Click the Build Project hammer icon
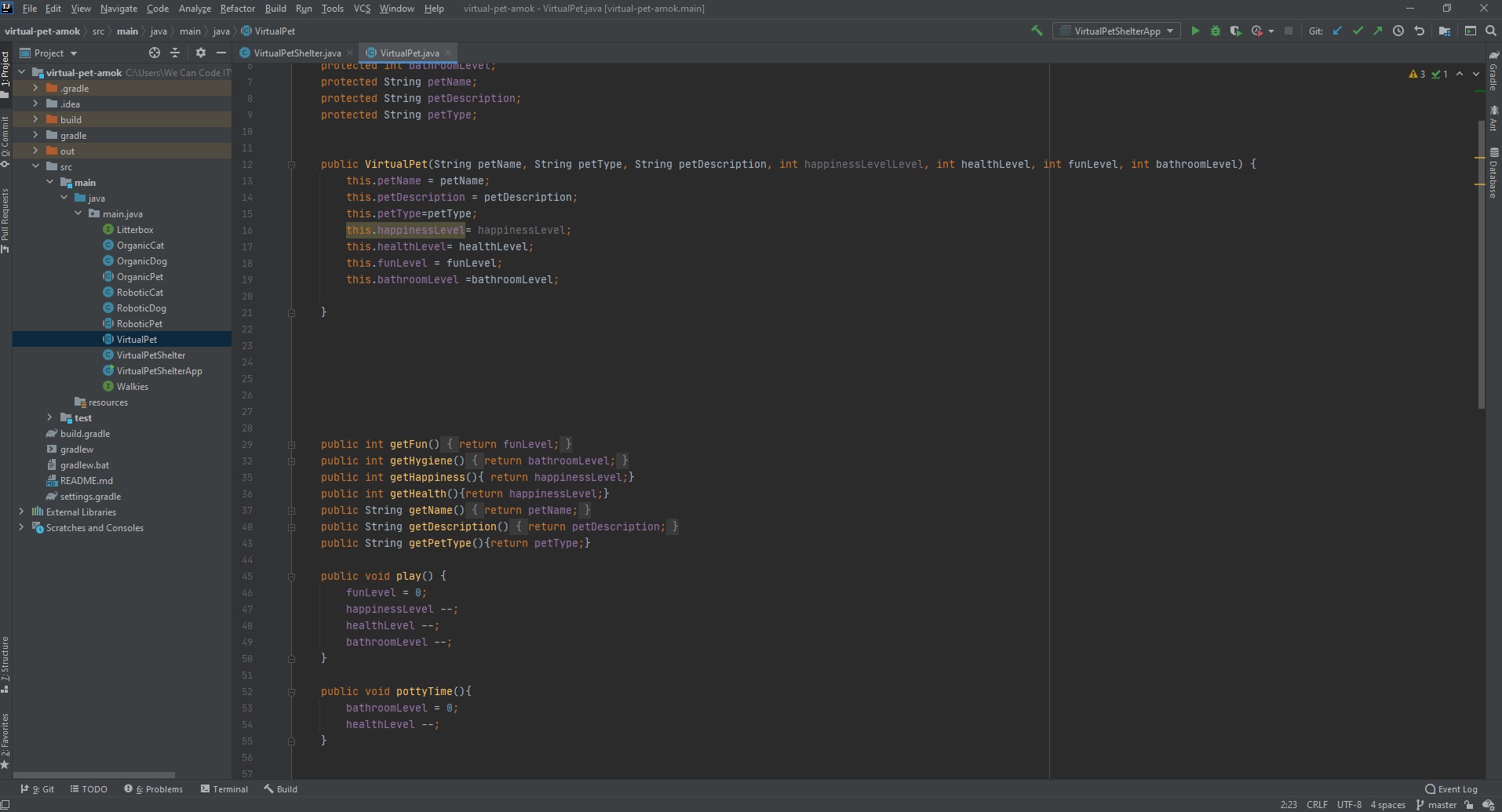 coord(1037,31)
